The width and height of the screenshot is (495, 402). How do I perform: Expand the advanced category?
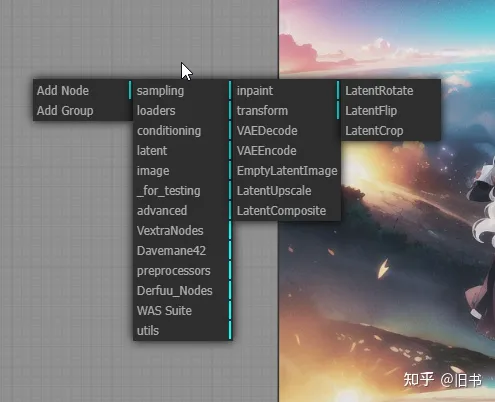183,210
